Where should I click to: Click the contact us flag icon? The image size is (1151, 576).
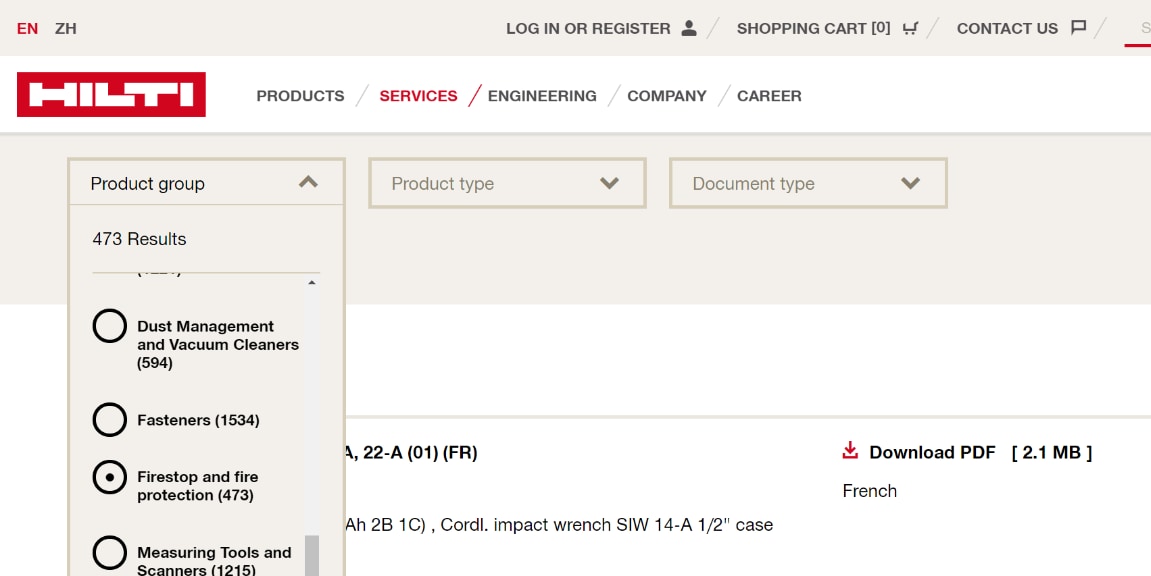pos(1078,28)
